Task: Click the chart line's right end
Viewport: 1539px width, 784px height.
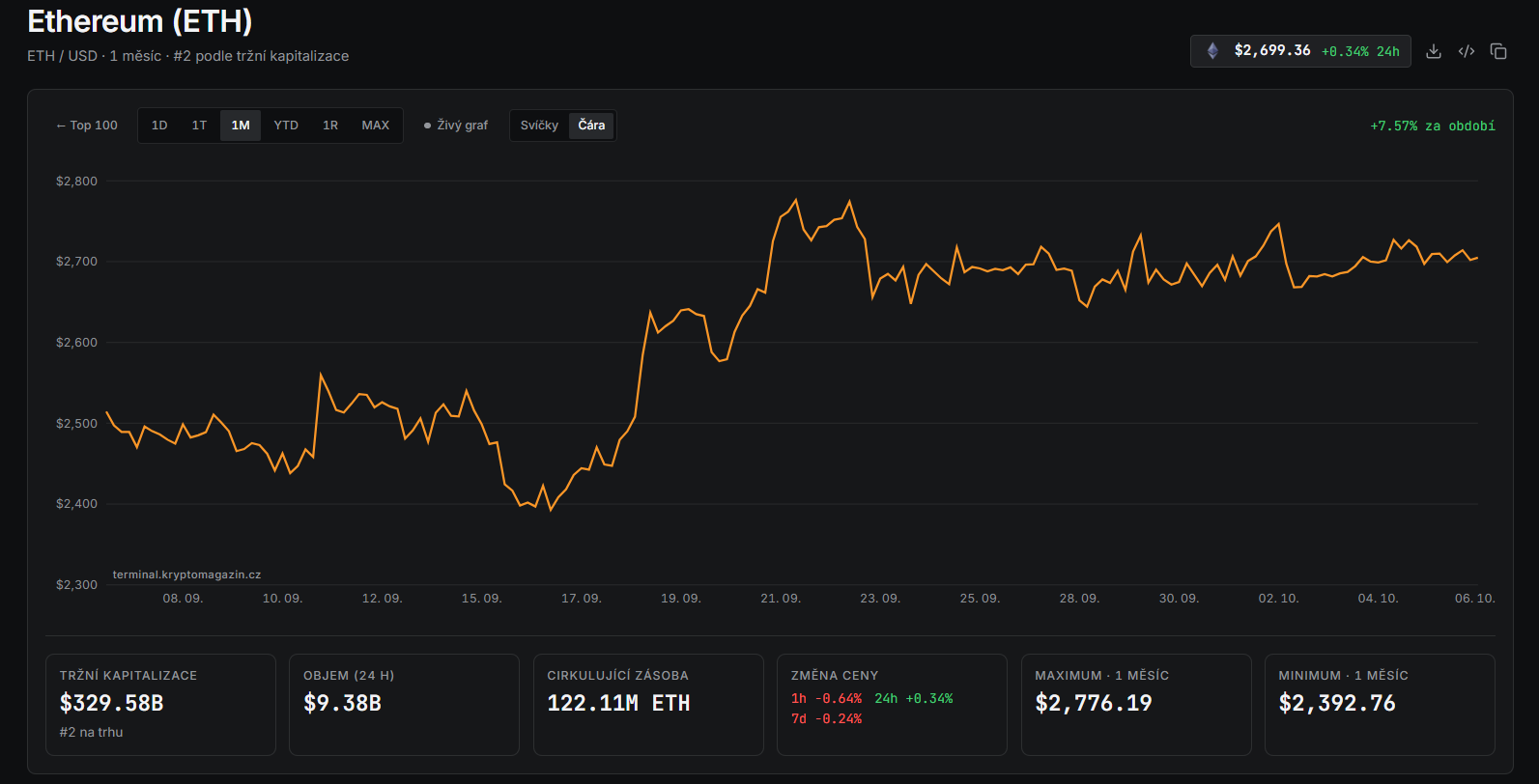Action: (x=1477, y=257)
